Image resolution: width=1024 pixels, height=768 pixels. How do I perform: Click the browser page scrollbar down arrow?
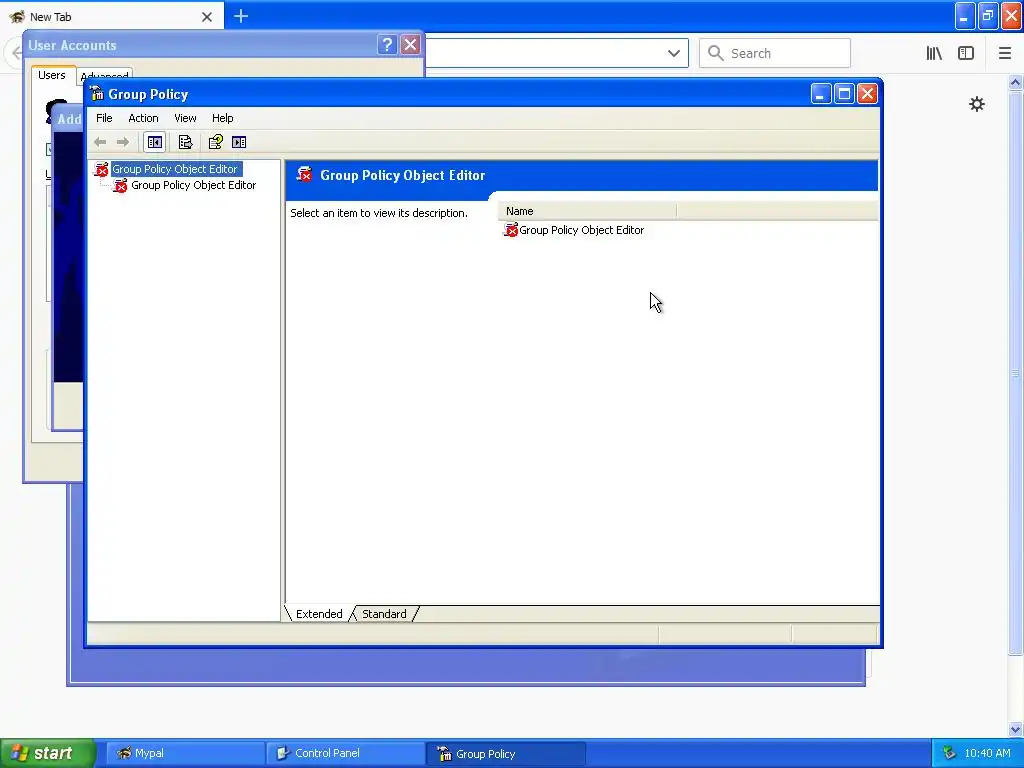pos(1015,729)
